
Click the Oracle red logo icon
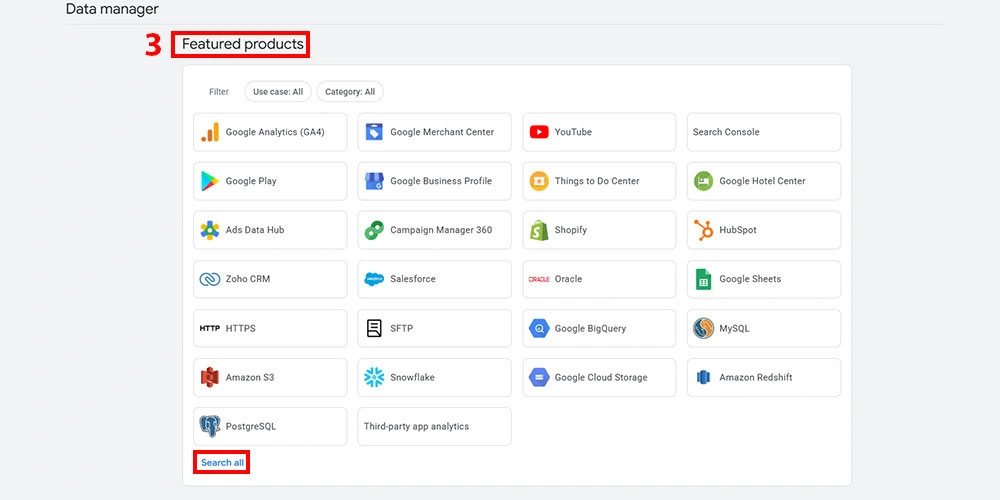(x=539, y=279)
